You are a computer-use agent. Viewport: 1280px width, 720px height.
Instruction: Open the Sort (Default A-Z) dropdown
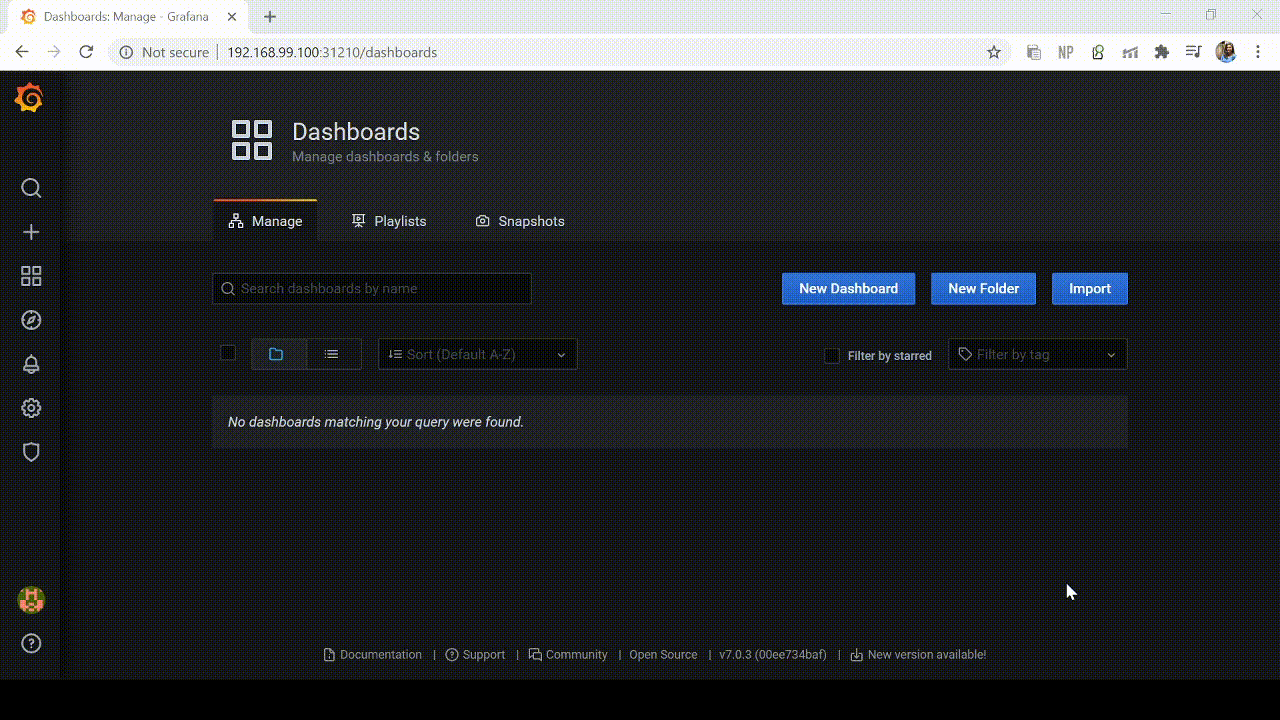478,354
